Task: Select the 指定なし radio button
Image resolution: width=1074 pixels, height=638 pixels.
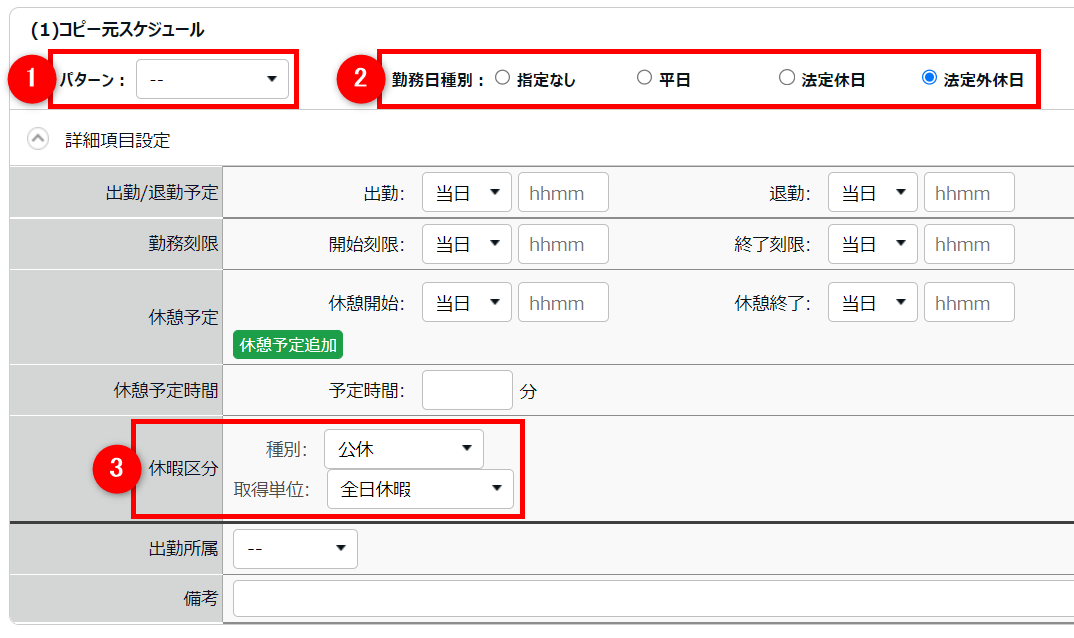Action: [x=502, y=78]
